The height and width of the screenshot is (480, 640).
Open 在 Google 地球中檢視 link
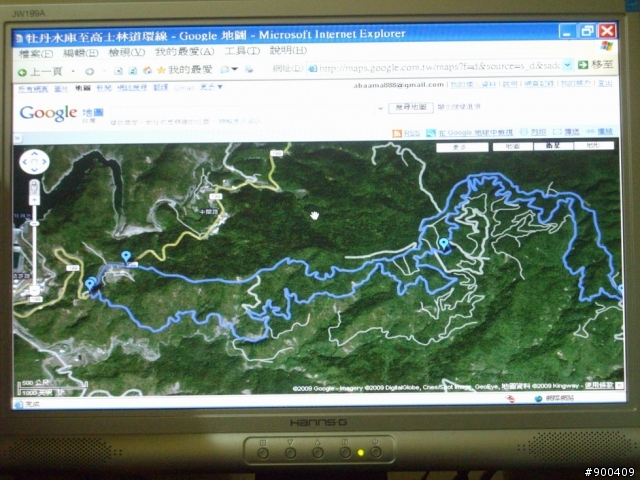click(x=475, y=133)
